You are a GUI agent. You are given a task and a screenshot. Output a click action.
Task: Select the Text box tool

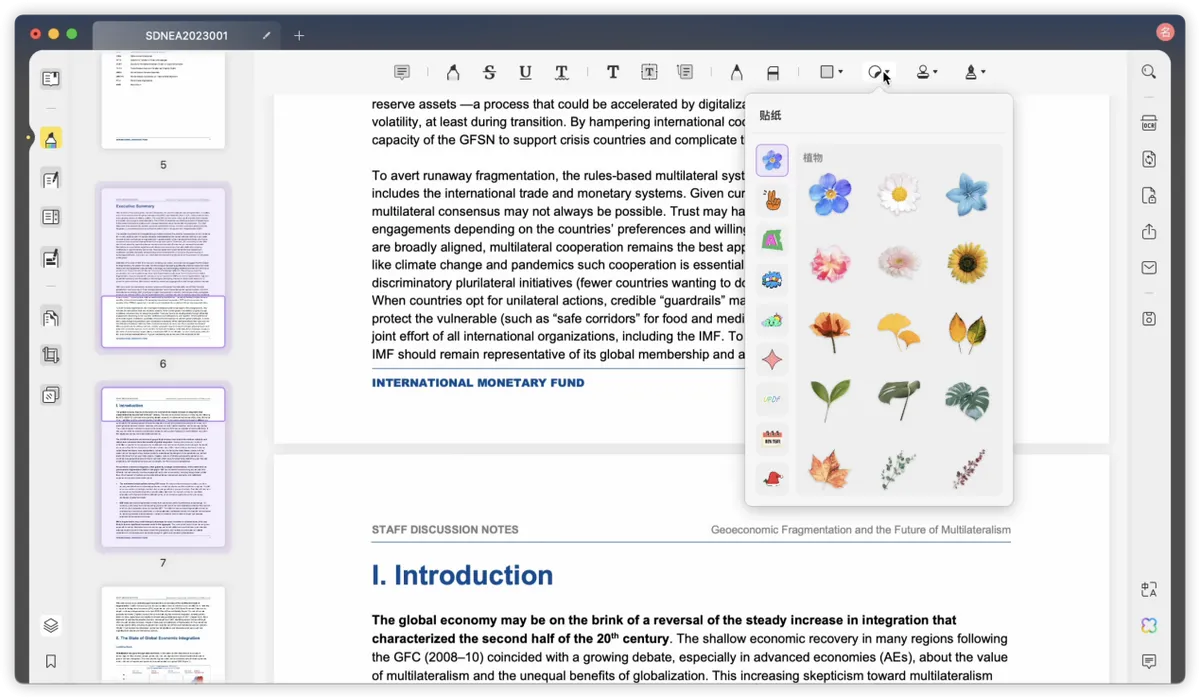[x=649, y=72]
